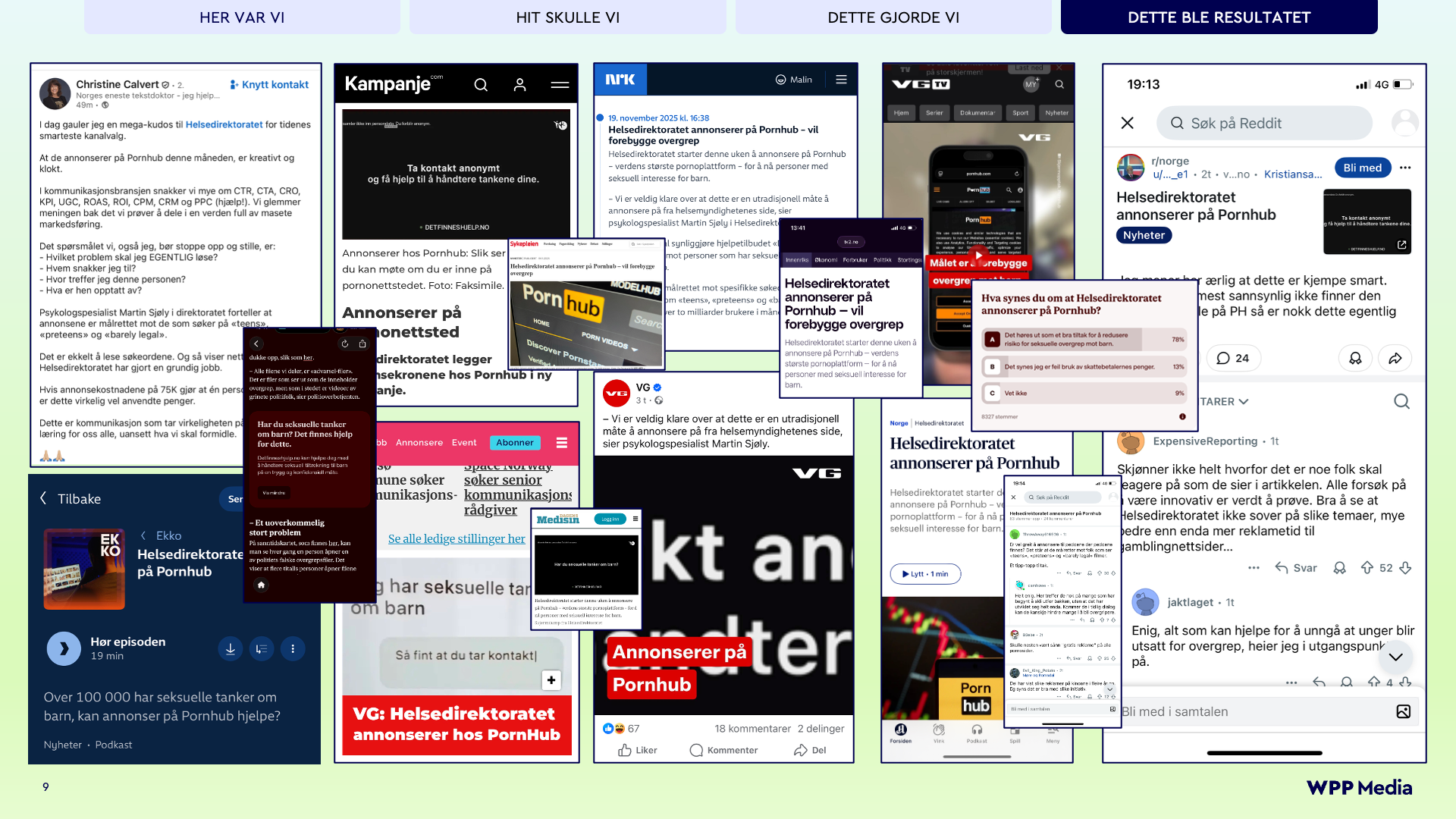This screenshot has width=1456, height=819.
Task: Follow the Helsedirektoratet link in the LinkedIn post
Action: [x=224, y=124]
